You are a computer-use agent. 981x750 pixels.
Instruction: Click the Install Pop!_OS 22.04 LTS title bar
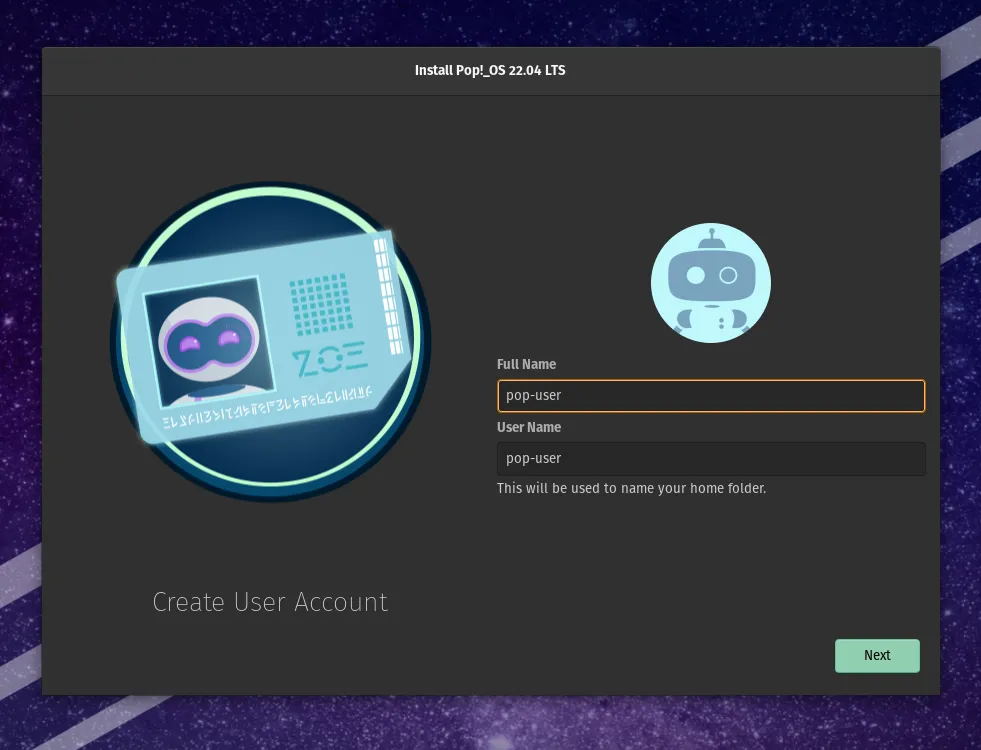pos(490,70)
